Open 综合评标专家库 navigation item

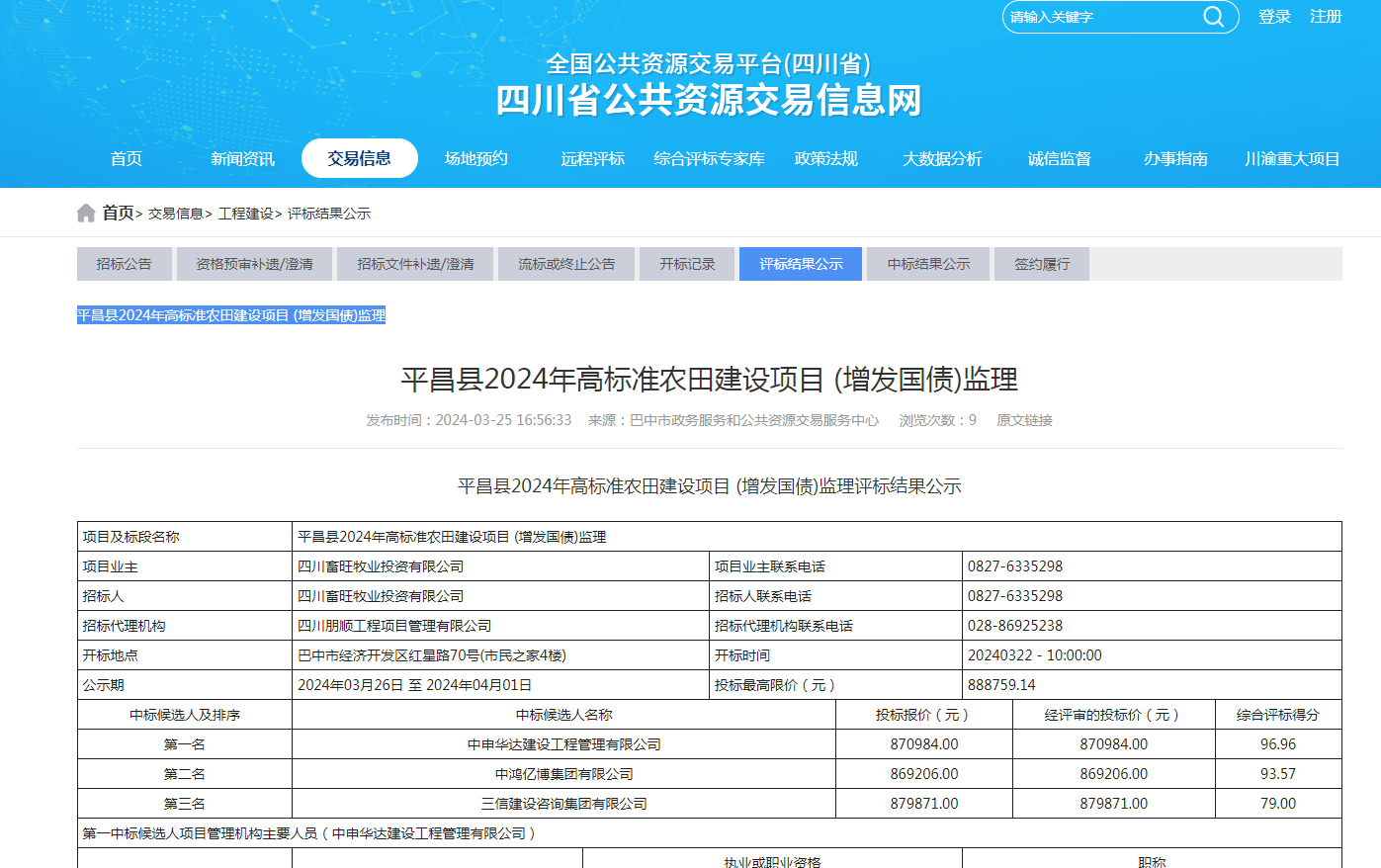click(x=709, y=158)
